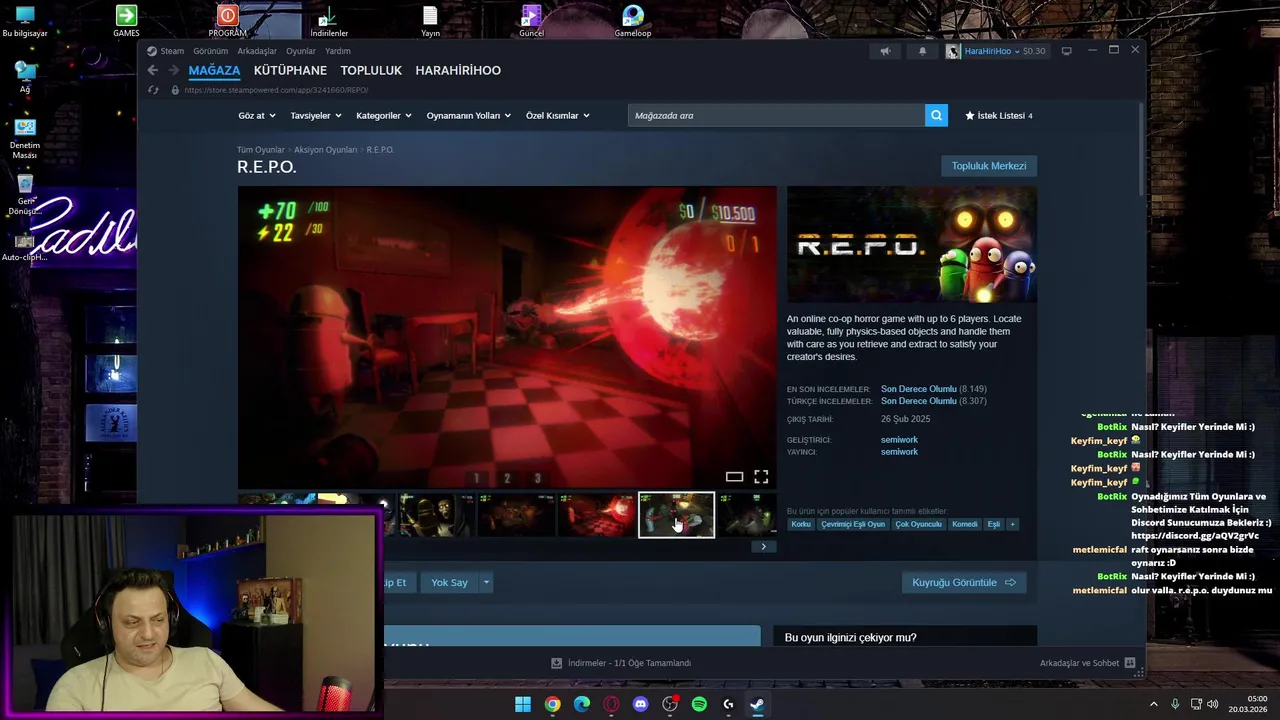
Task: Switch to Big Picture mode icon
Action: point(1066,51)
